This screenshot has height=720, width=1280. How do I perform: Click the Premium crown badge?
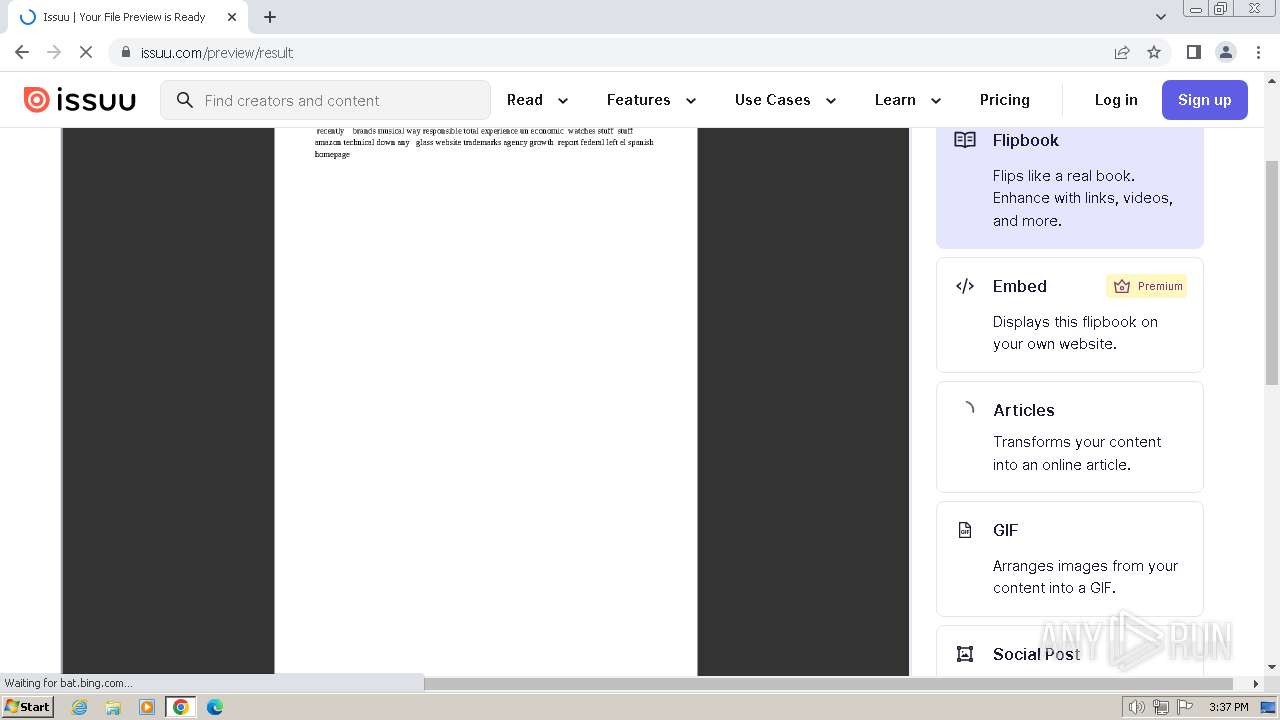coord(1146,286)
